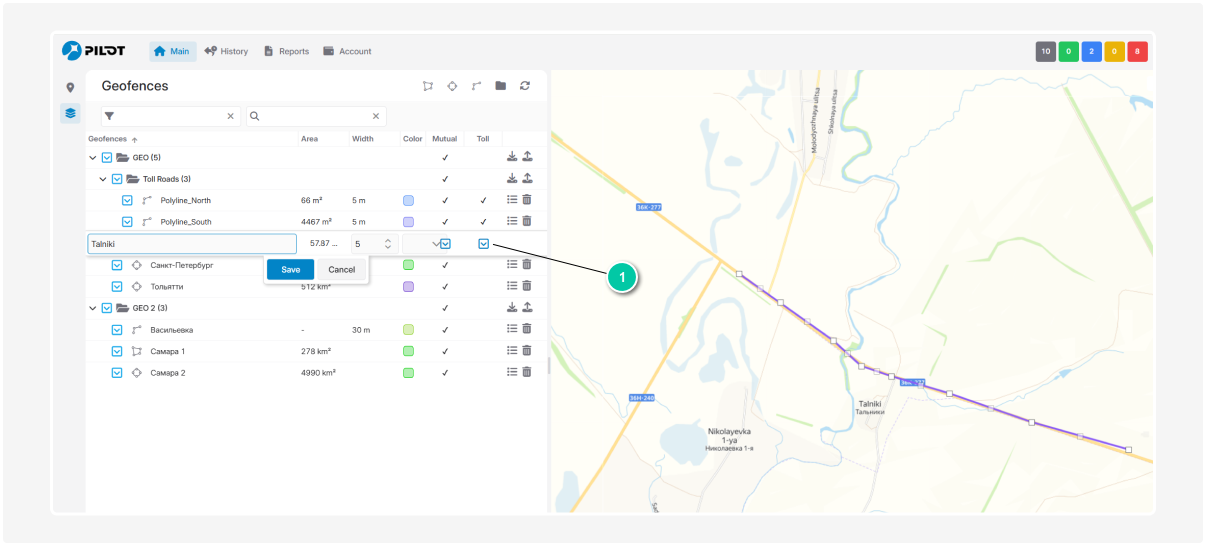This screenshot has width=1206, height=546.
Task: Open the layers sidebar icon
Action: (x=70, y=113)
